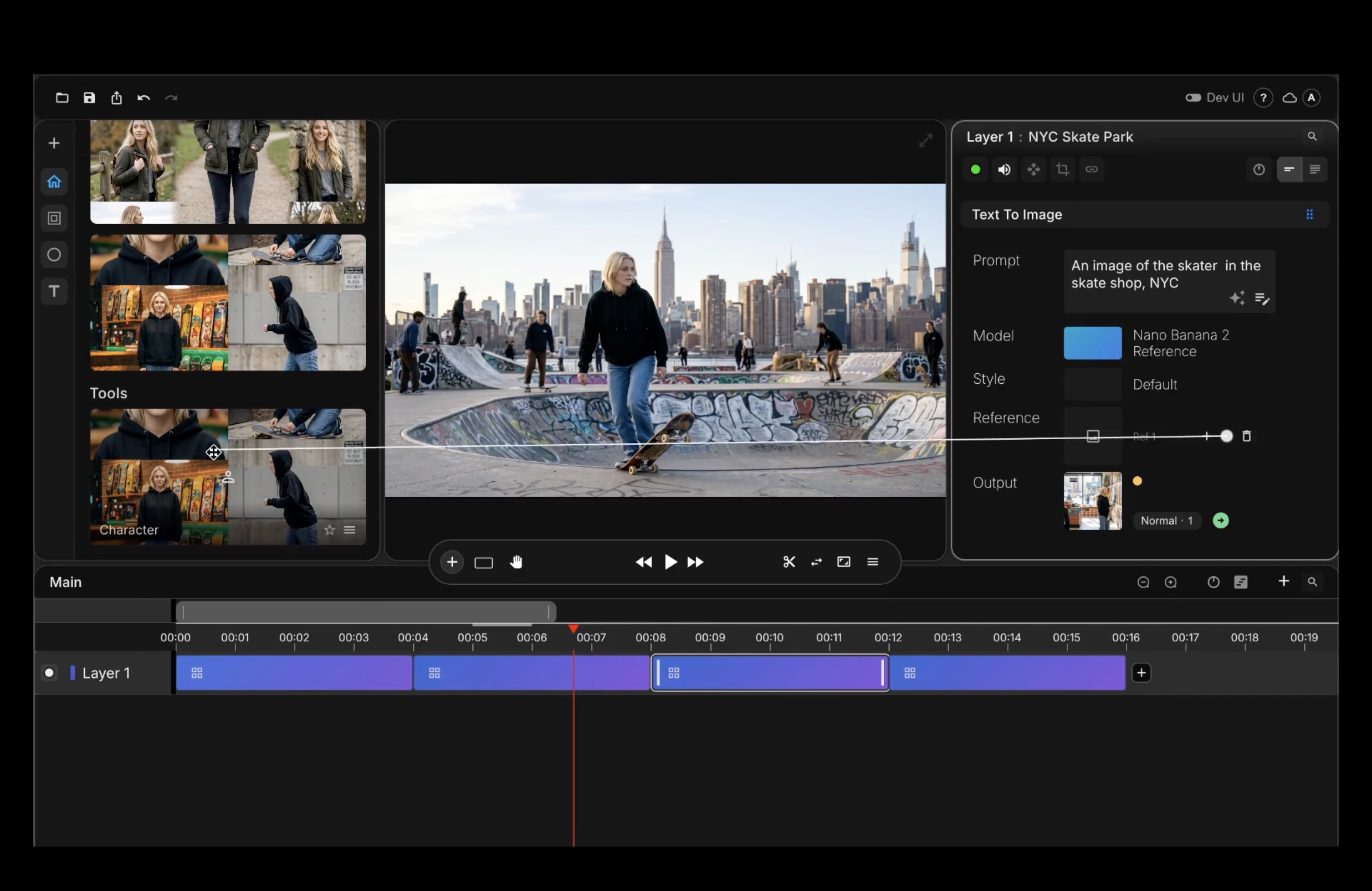Switch to compact view in properties panel
1372x891 pixels.
[x=1289, y=169]
